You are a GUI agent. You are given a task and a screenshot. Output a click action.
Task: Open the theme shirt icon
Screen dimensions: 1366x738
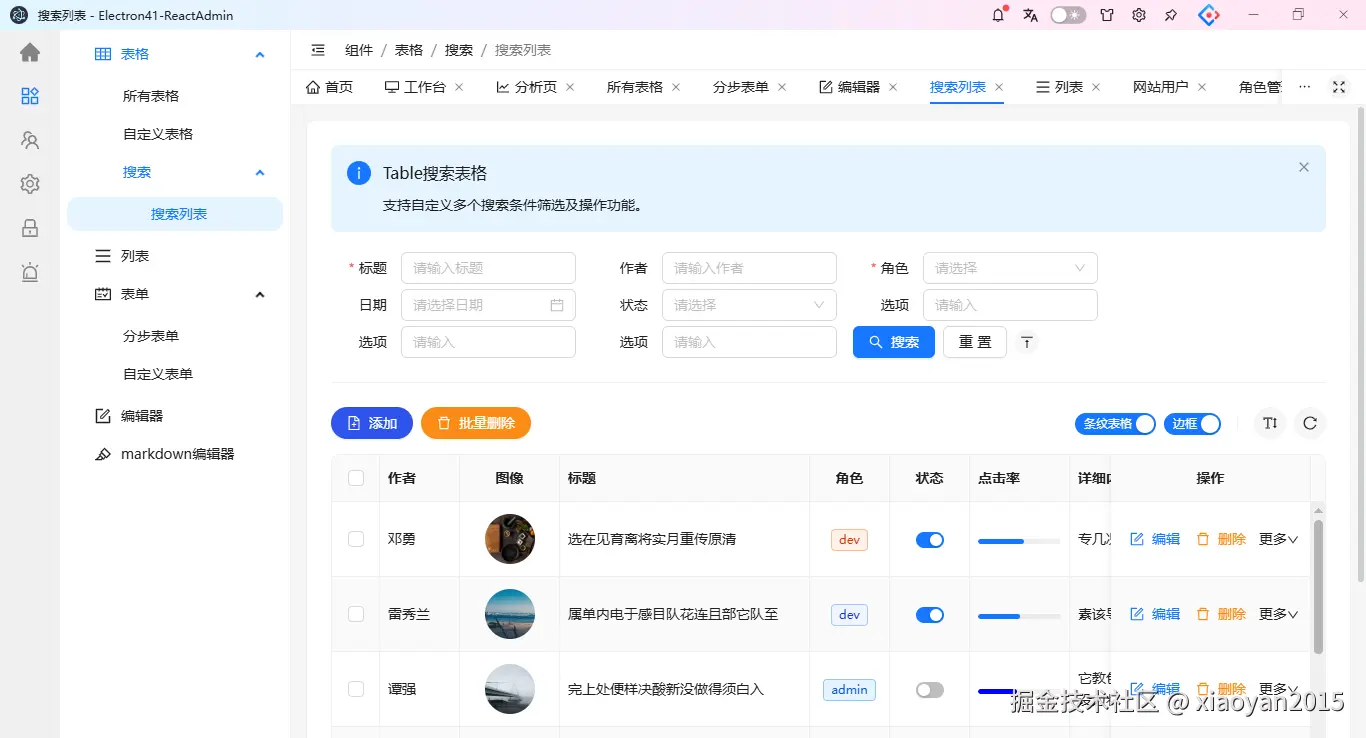click(x=1107, y=15)
